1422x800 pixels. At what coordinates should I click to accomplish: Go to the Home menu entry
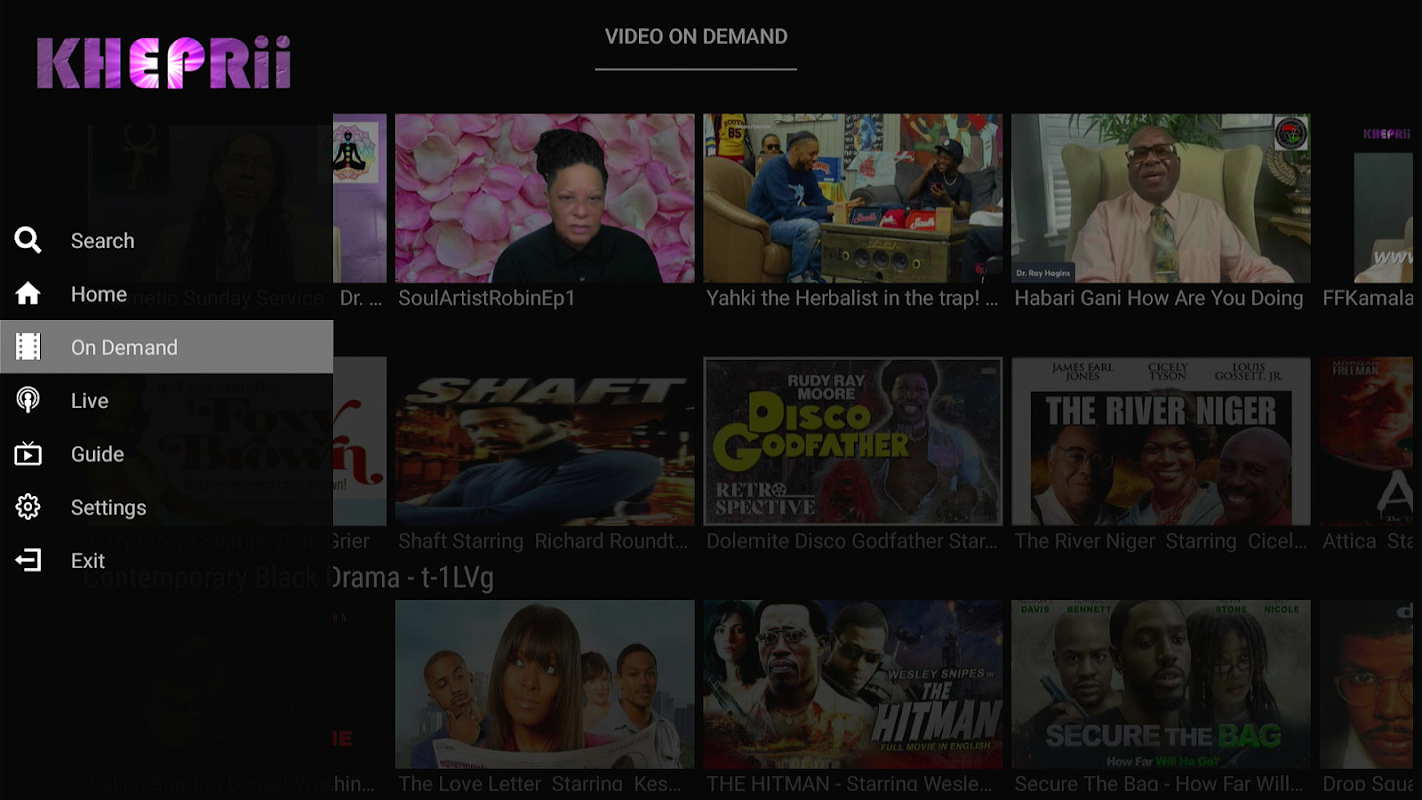coord(166,294)
